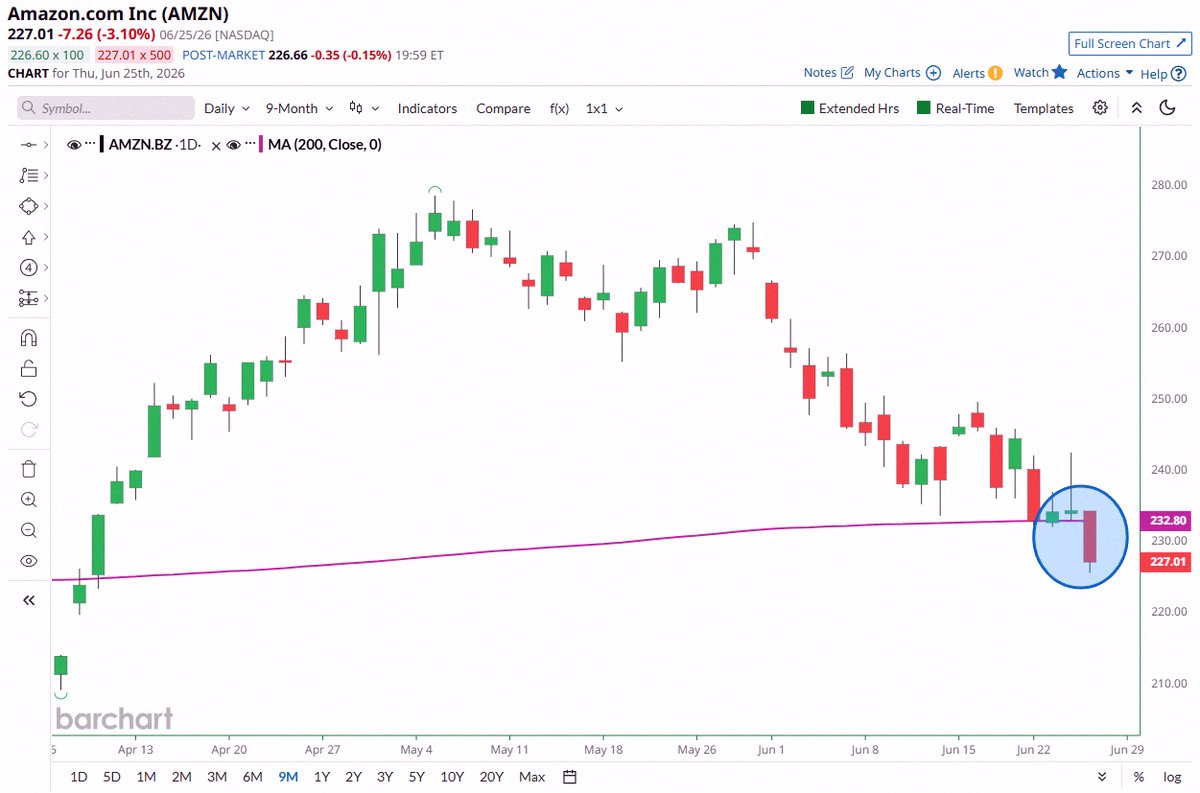Image resolution: width=1200 pixels, height=793 pixels.
Task: Collapse the left drawing toolbar with double-arrow
Action: [x=28, y=600]
